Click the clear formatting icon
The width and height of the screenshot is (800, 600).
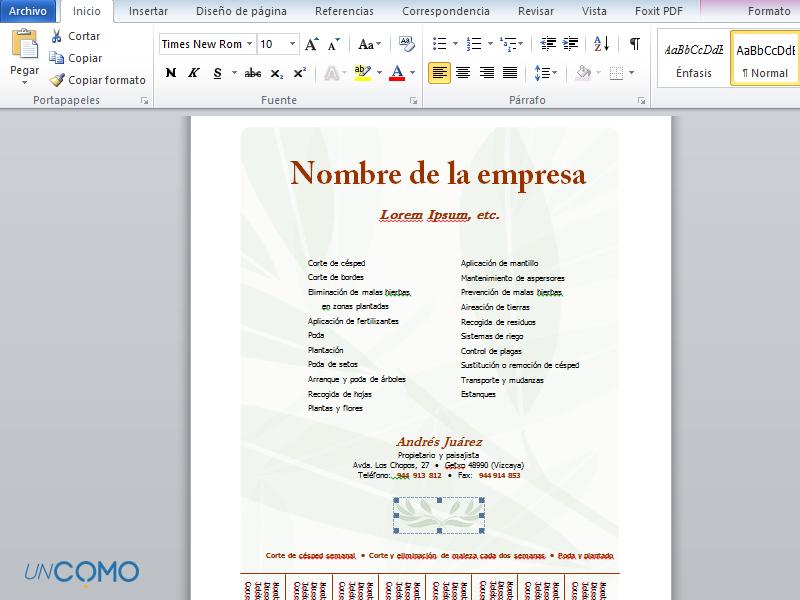(x=406, y=44)
